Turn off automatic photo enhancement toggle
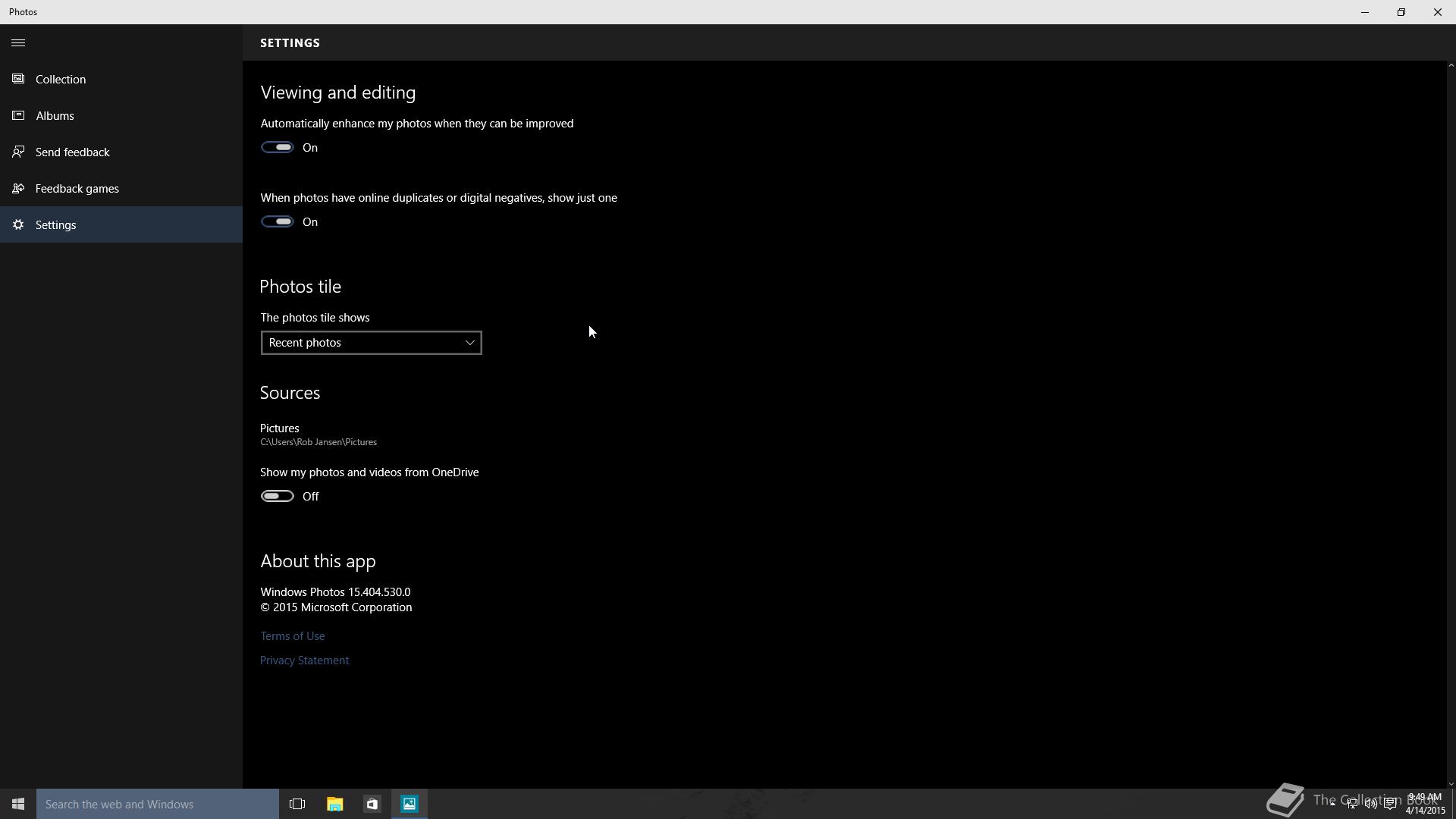This screenshot has height=819, width=1456. tap(278, 147)
